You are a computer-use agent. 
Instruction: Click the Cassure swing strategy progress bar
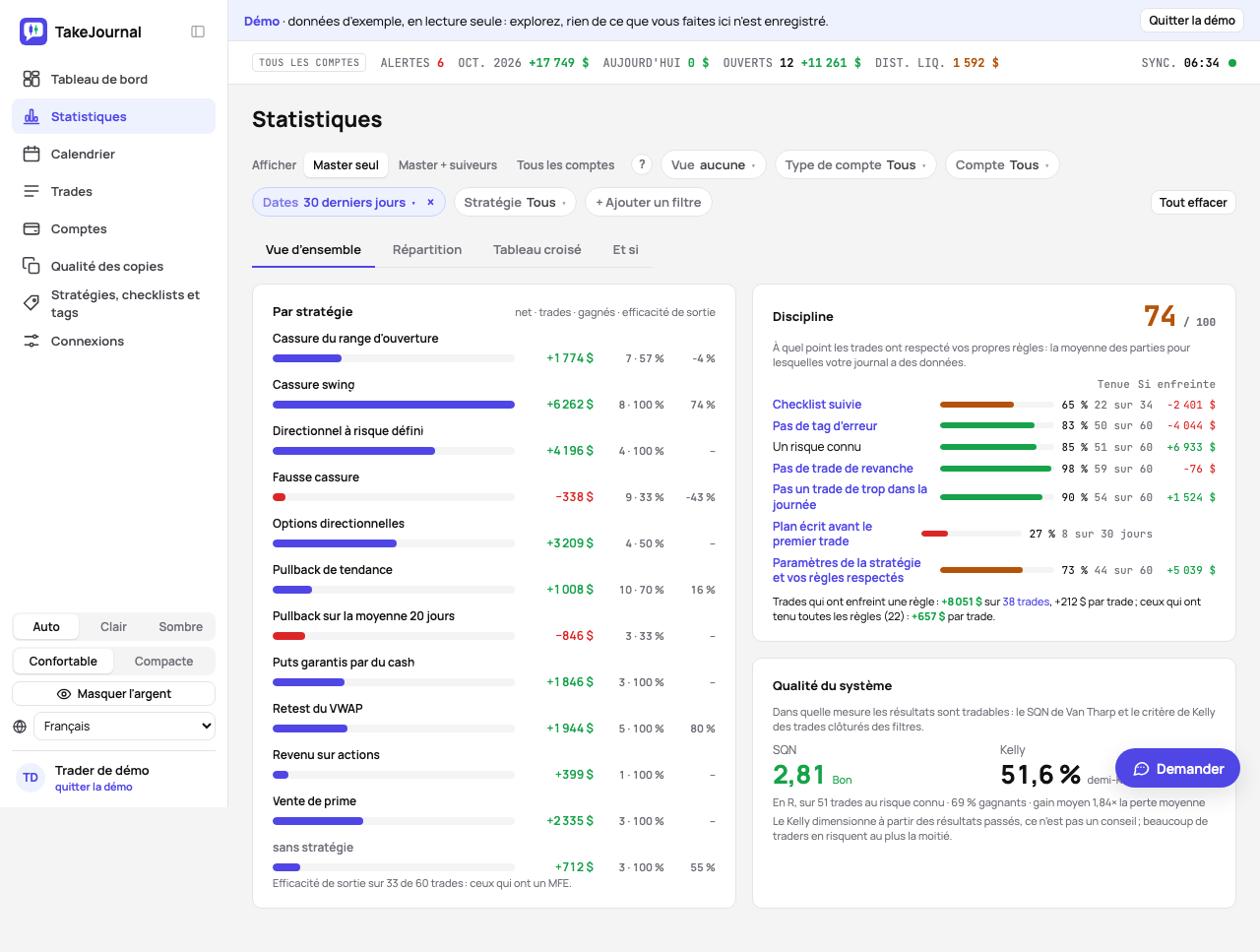pos(394,405)
